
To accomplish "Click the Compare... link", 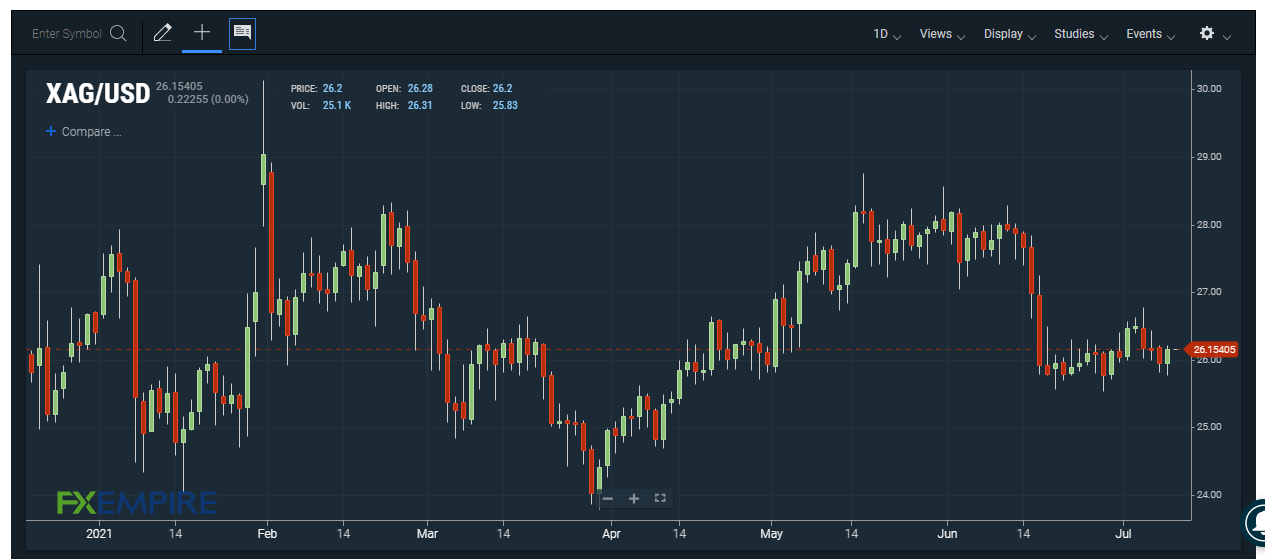I will [x=91, y=132].
